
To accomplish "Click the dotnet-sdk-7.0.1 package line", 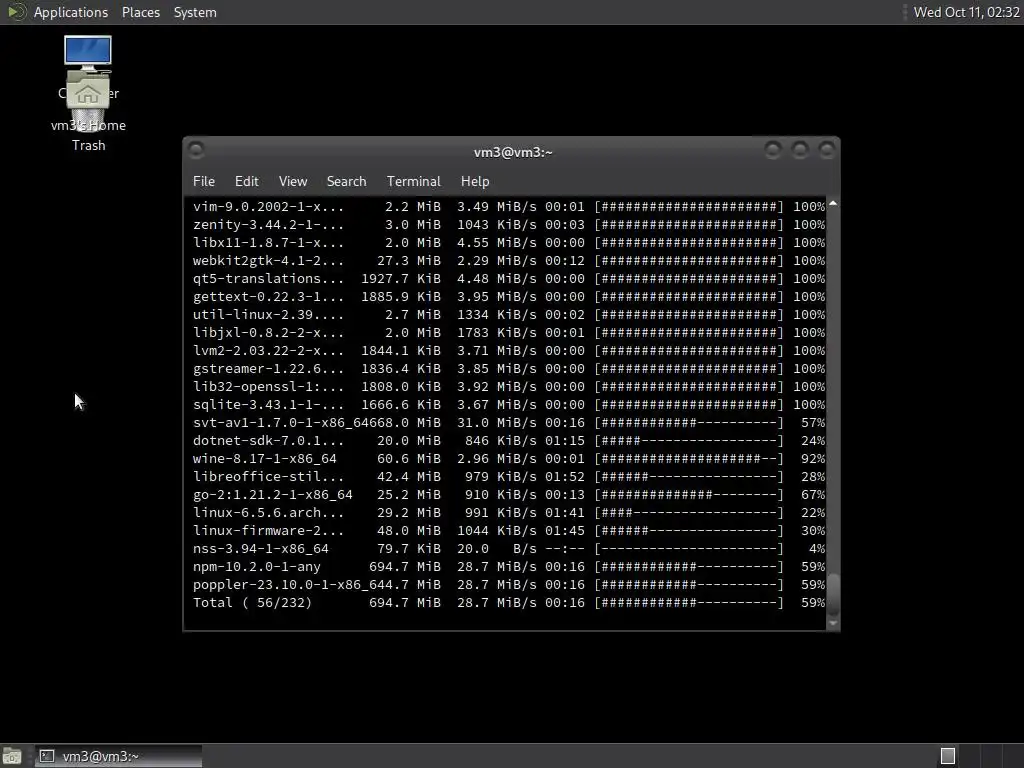I will pos(509,441).
